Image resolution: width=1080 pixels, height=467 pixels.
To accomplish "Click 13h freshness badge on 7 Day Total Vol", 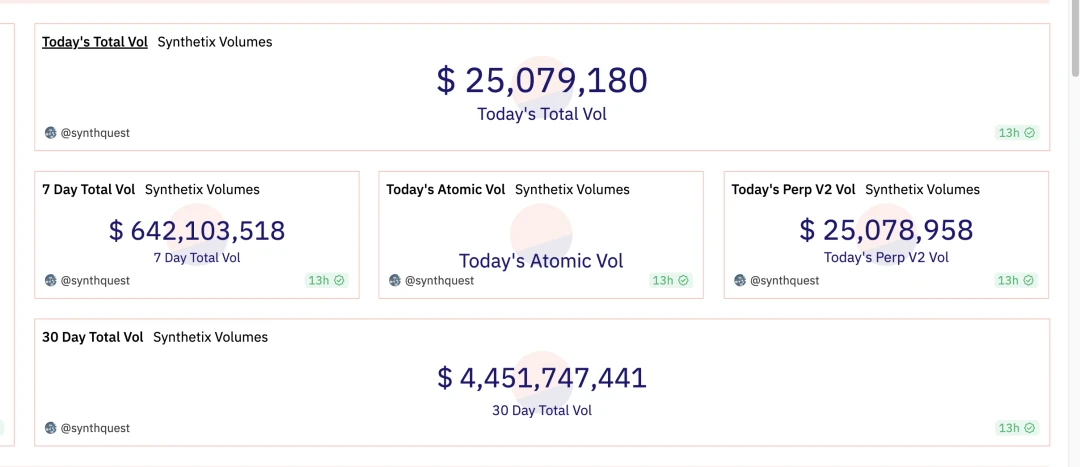I will pyautogui.click(x=325, y=281).
